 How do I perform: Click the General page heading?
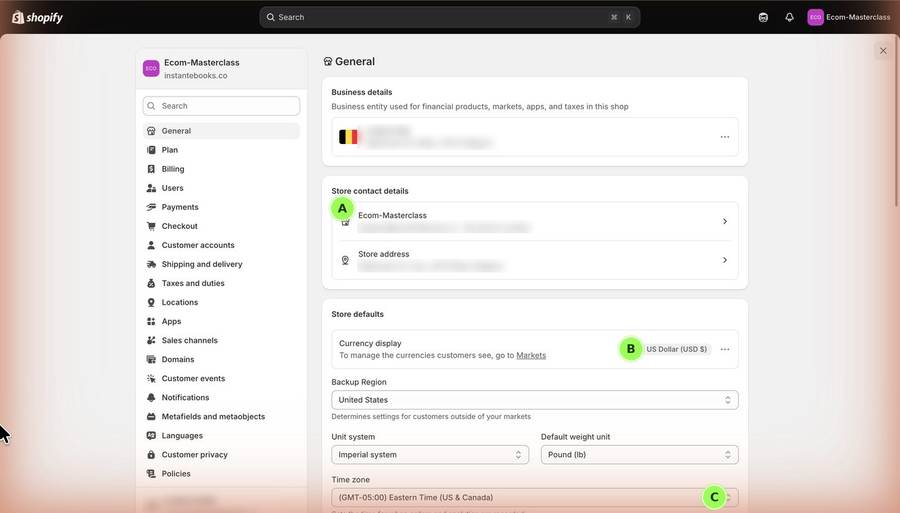point(355,61)
